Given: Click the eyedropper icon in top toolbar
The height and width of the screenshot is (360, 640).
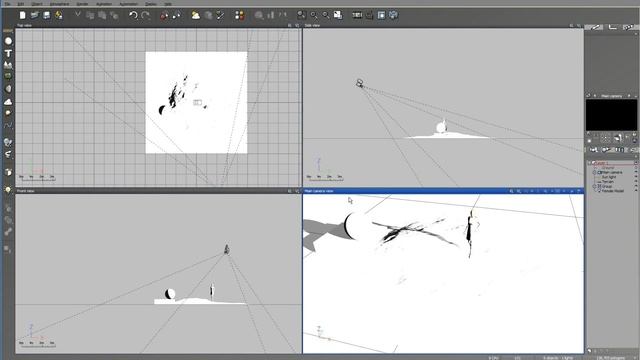Looking at the screenshot, I should pyautogui.click(x=220, y=16).
